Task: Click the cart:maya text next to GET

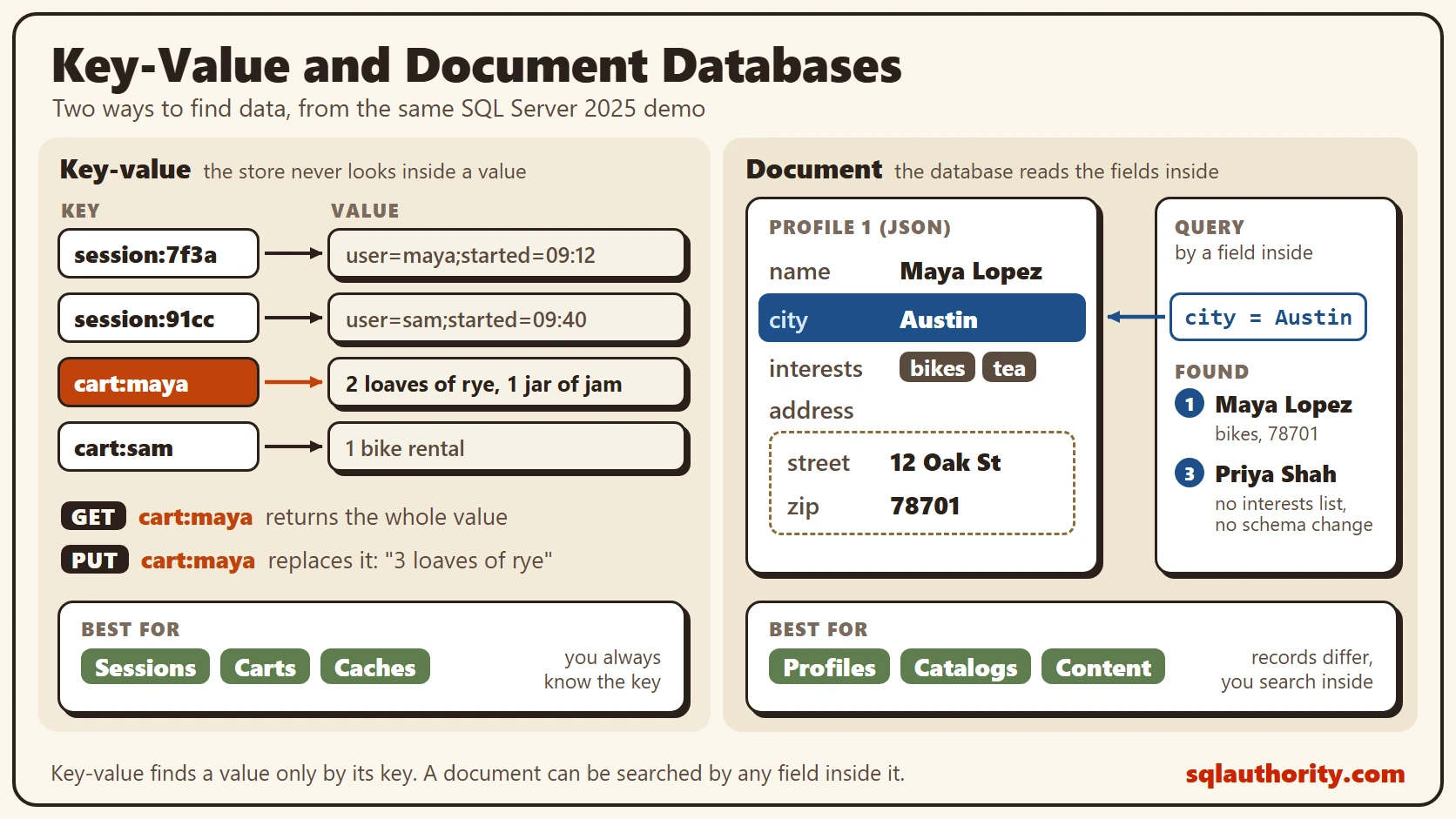Action: [x=195, y=517]
